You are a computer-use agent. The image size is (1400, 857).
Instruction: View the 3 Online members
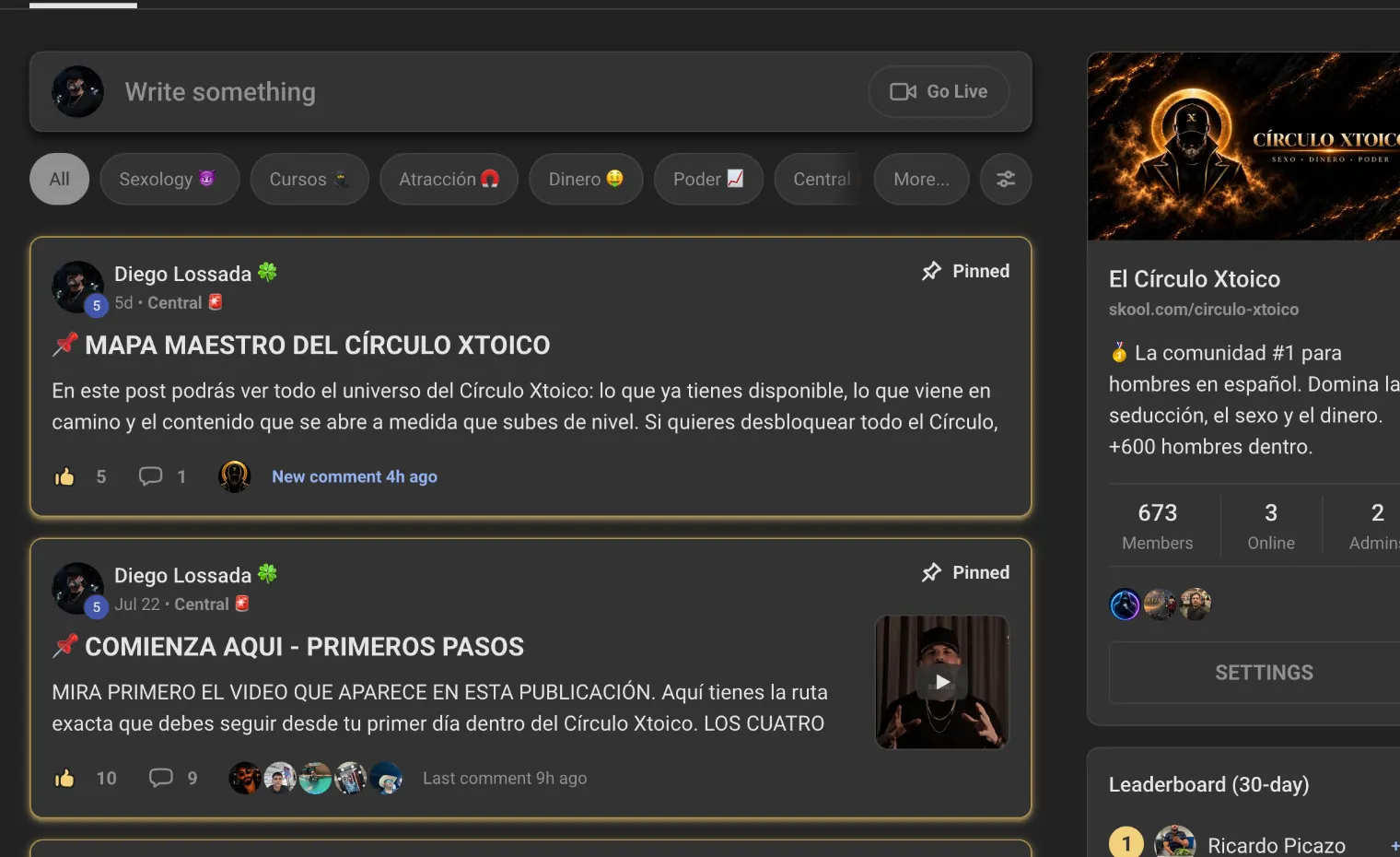point(1271,525)
